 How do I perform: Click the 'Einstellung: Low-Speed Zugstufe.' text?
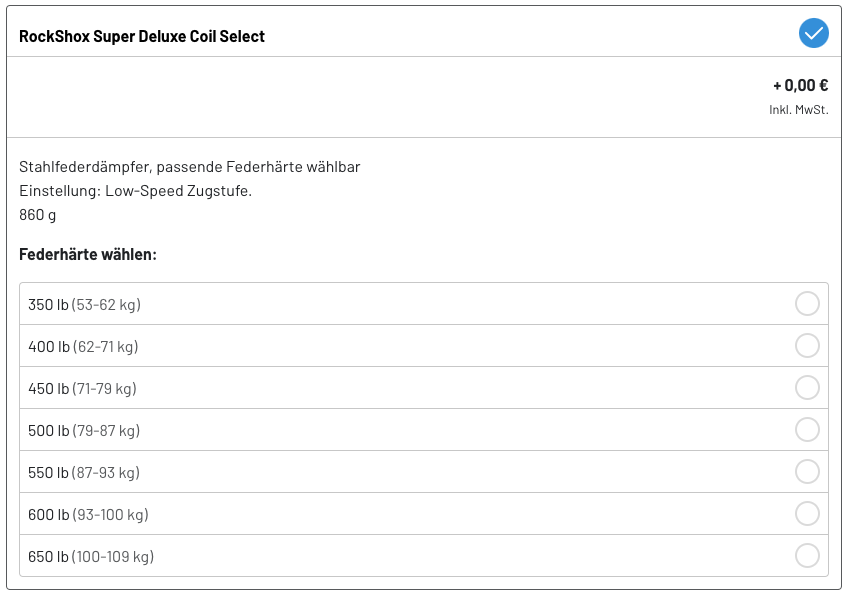click(135, 190)
